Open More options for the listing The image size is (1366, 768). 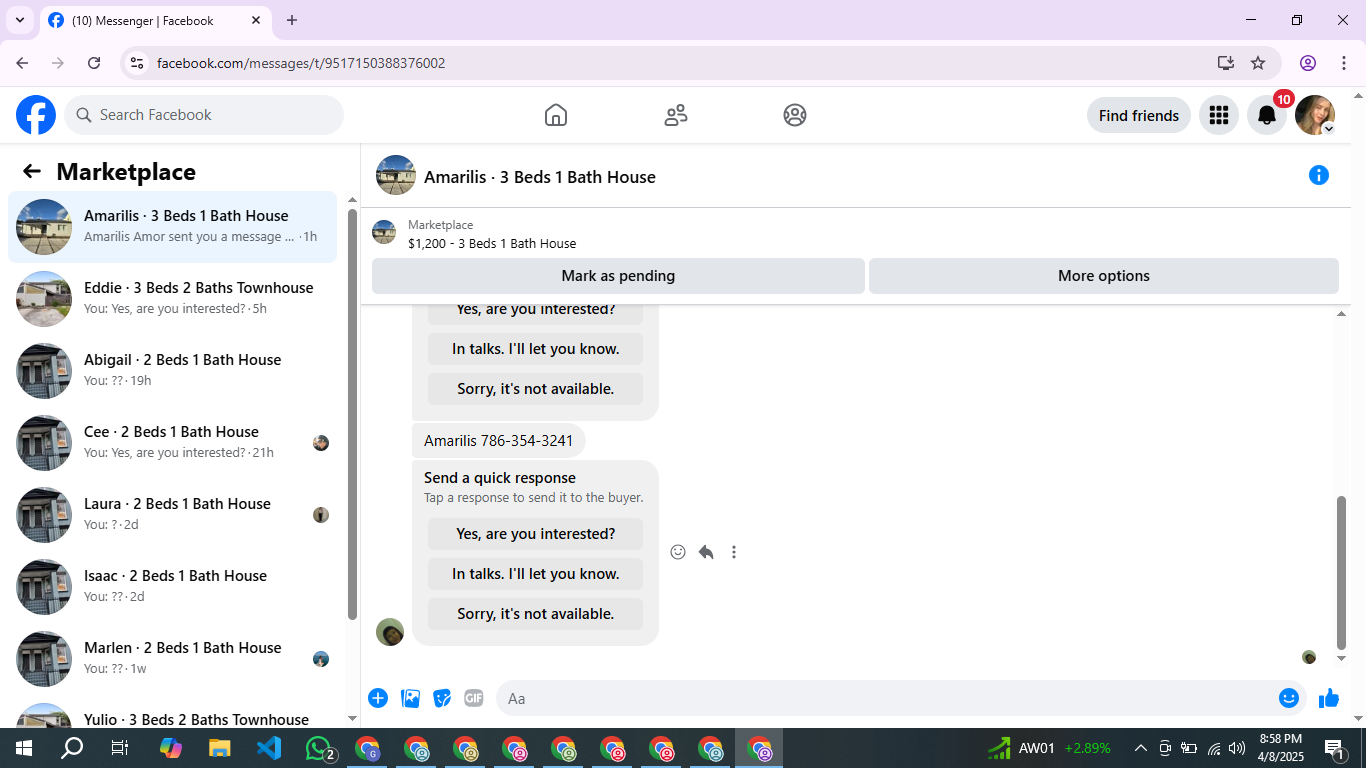click(x=1104, y=276)
